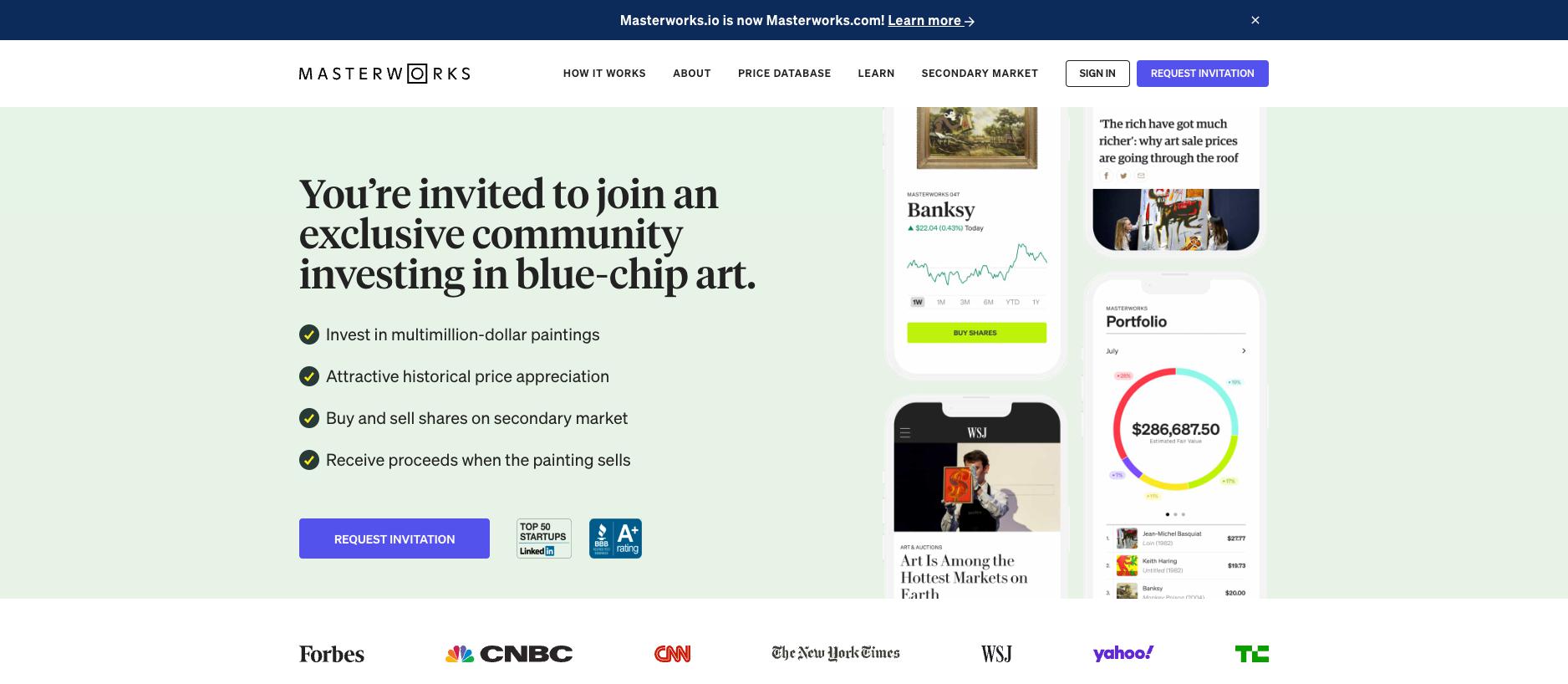Open the Secondary Market page
This screenshot has width=1568, height=684.
click(x=980, y=74)
